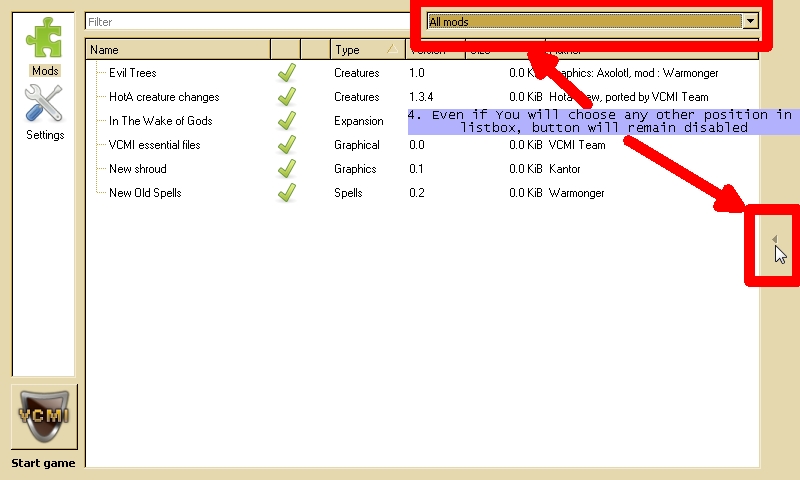Click green checkmark for New shroud
The width and height of the screenshot is (800, 480).
pyautogui.click(x=286, y=169)
